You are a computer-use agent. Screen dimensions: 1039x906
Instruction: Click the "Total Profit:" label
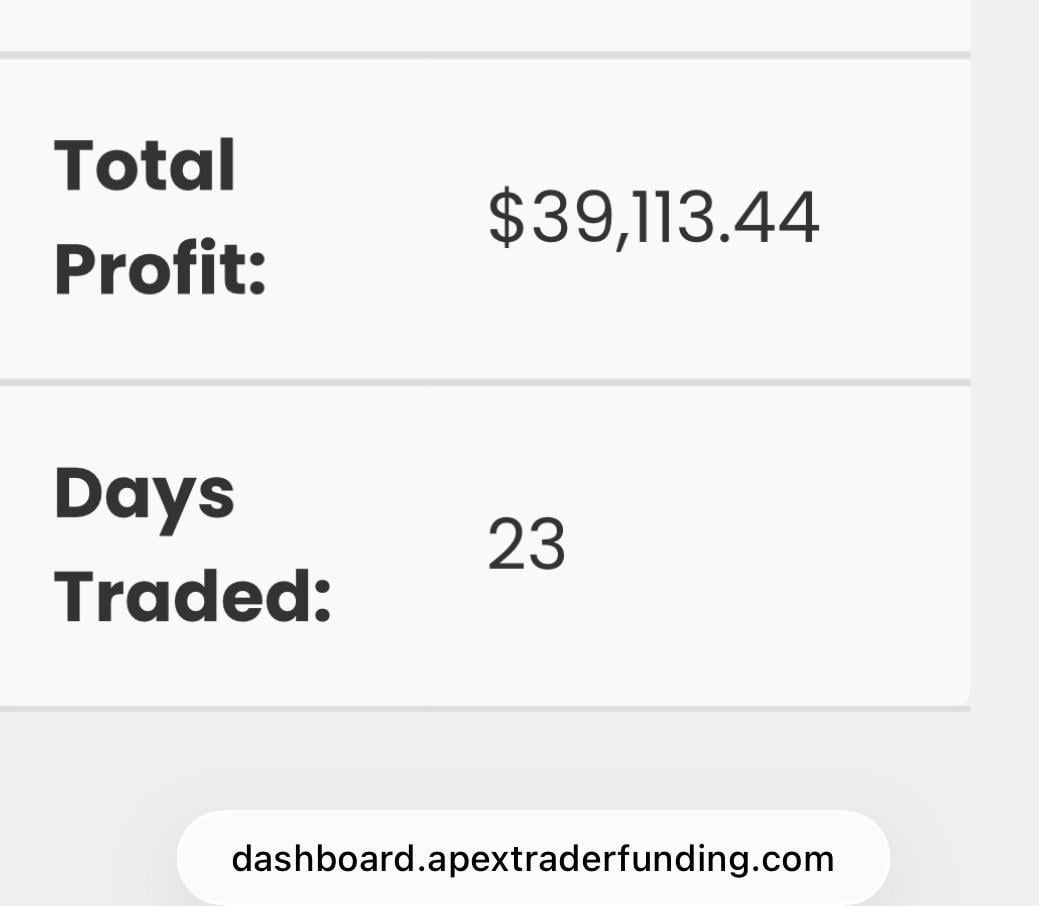click(160, 218)
